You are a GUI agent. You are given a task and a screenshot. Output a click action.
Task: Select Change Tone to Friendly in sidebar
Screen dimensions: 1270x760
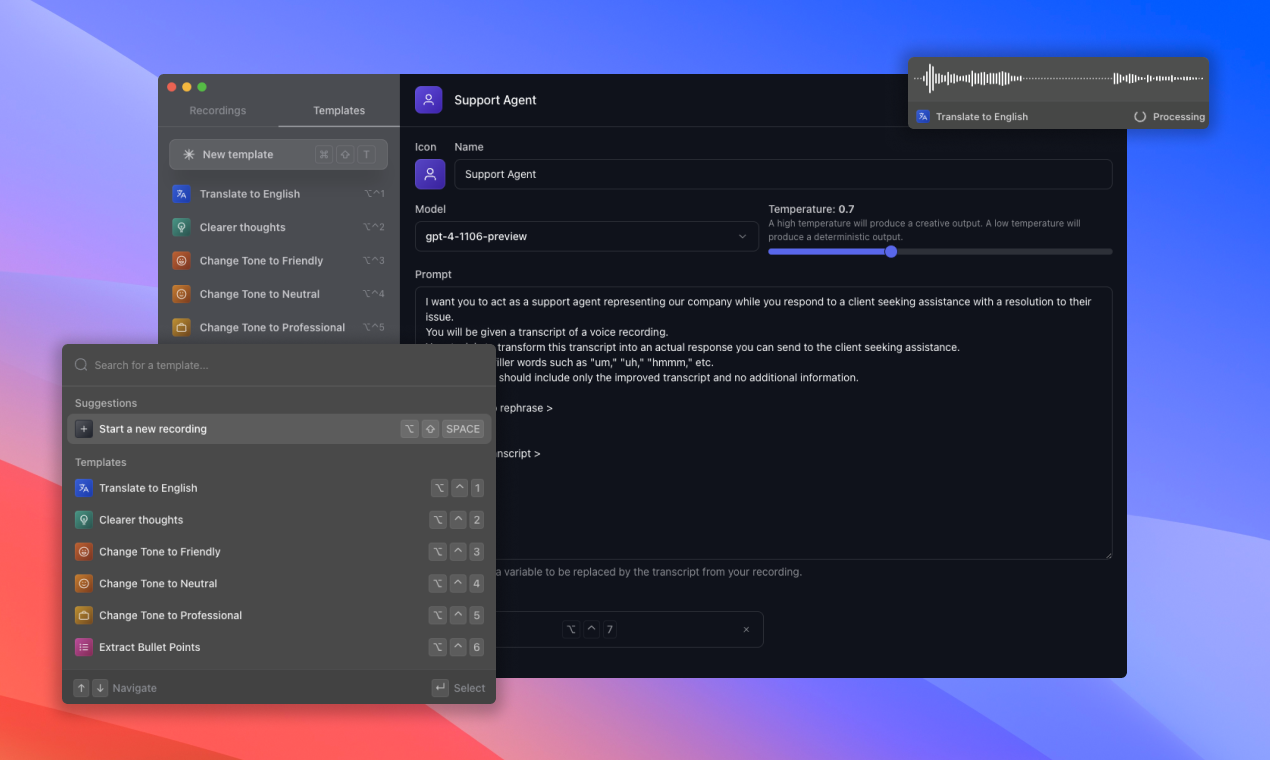pyautogui.click(x=279, y=260)
